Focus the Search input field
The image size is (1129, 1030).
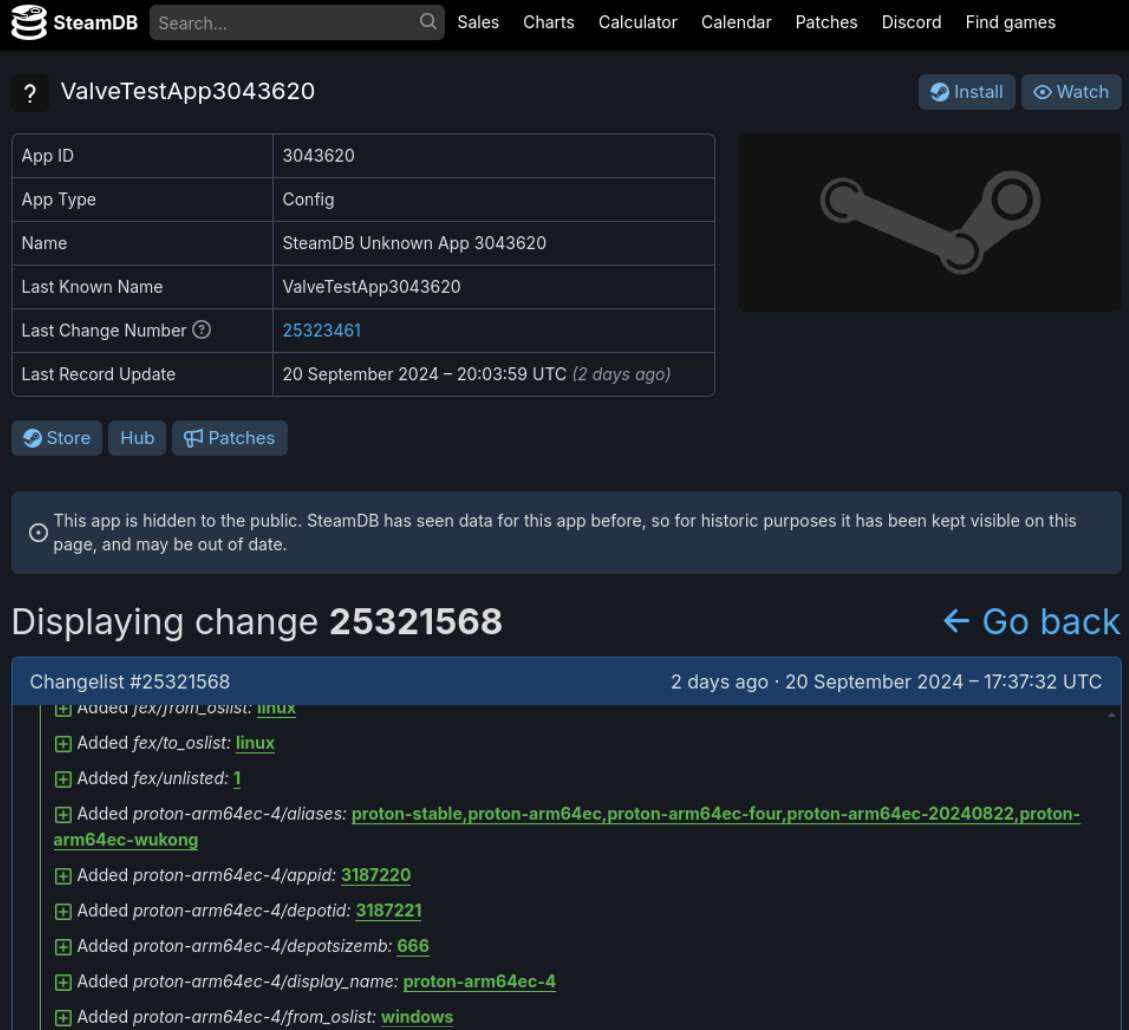coord(285,22)
